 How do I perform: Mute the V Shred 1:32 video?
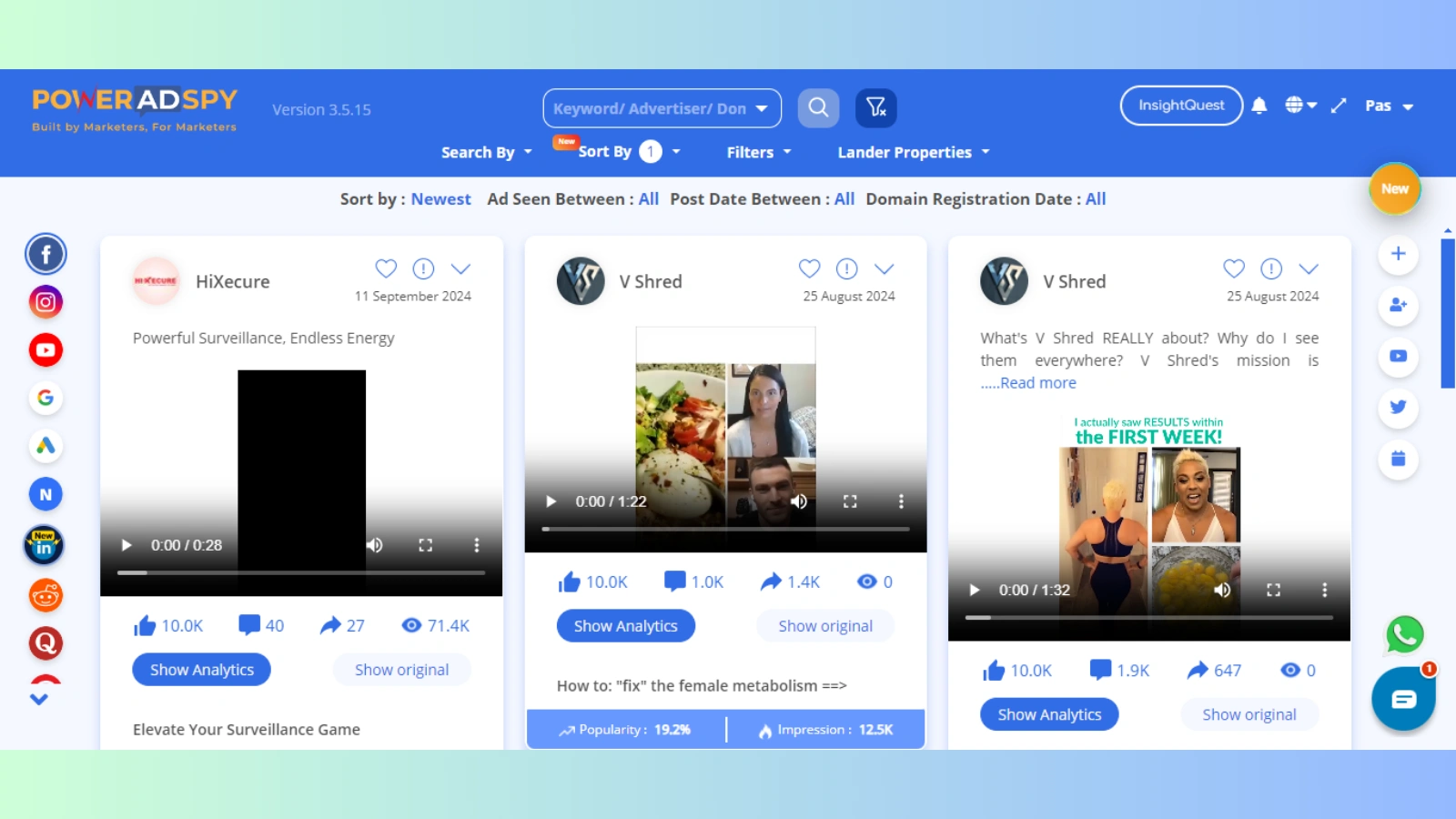tap(1222, 590)
